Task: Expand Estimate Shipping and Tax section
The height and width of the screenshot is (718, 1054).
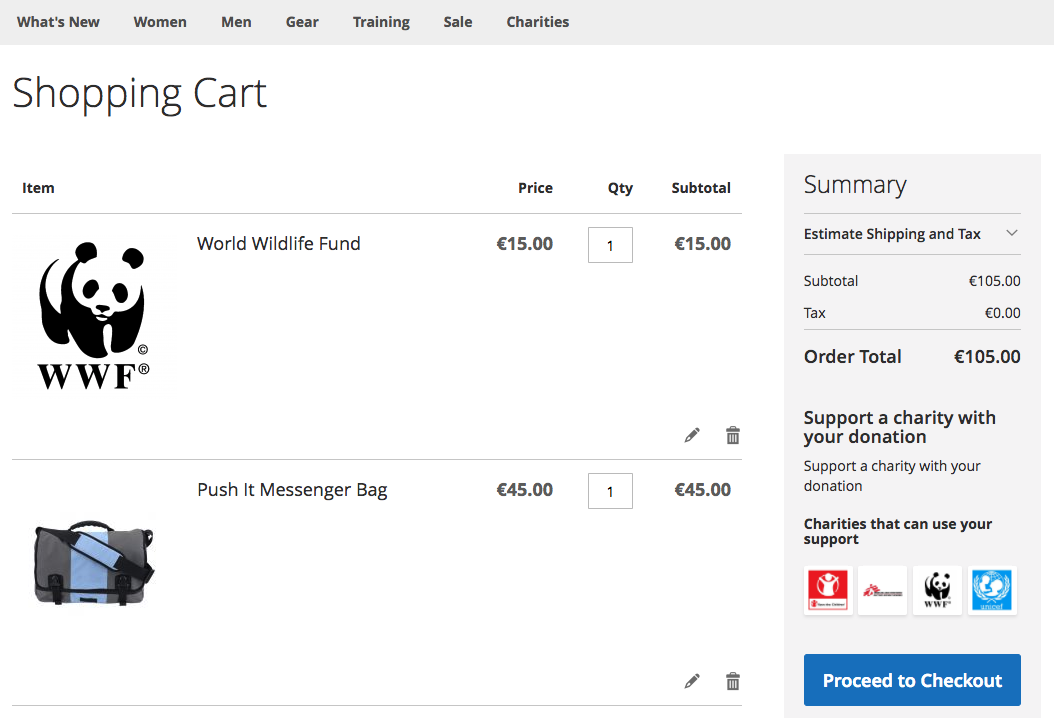Action: click(911, 234)
